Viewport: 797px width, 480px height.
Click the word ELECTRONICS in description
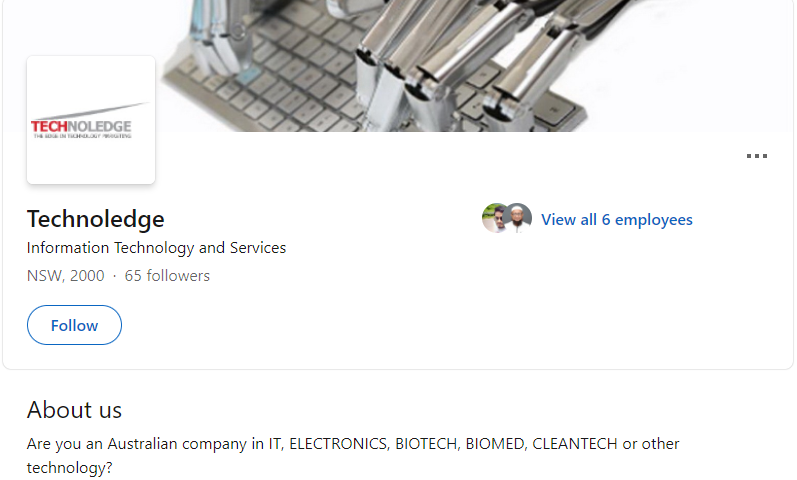[x=340, y=444]
